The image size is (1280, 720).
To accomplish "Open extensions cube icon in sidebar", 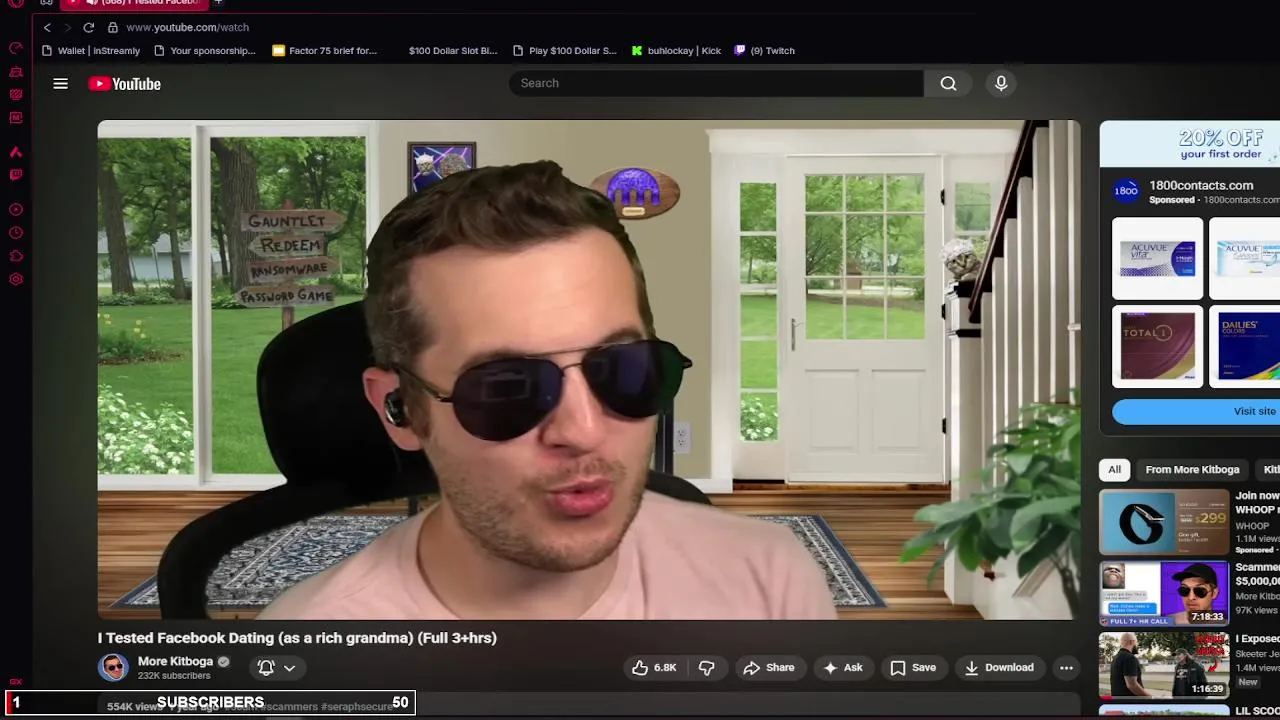I will click(x=16, y=256).
